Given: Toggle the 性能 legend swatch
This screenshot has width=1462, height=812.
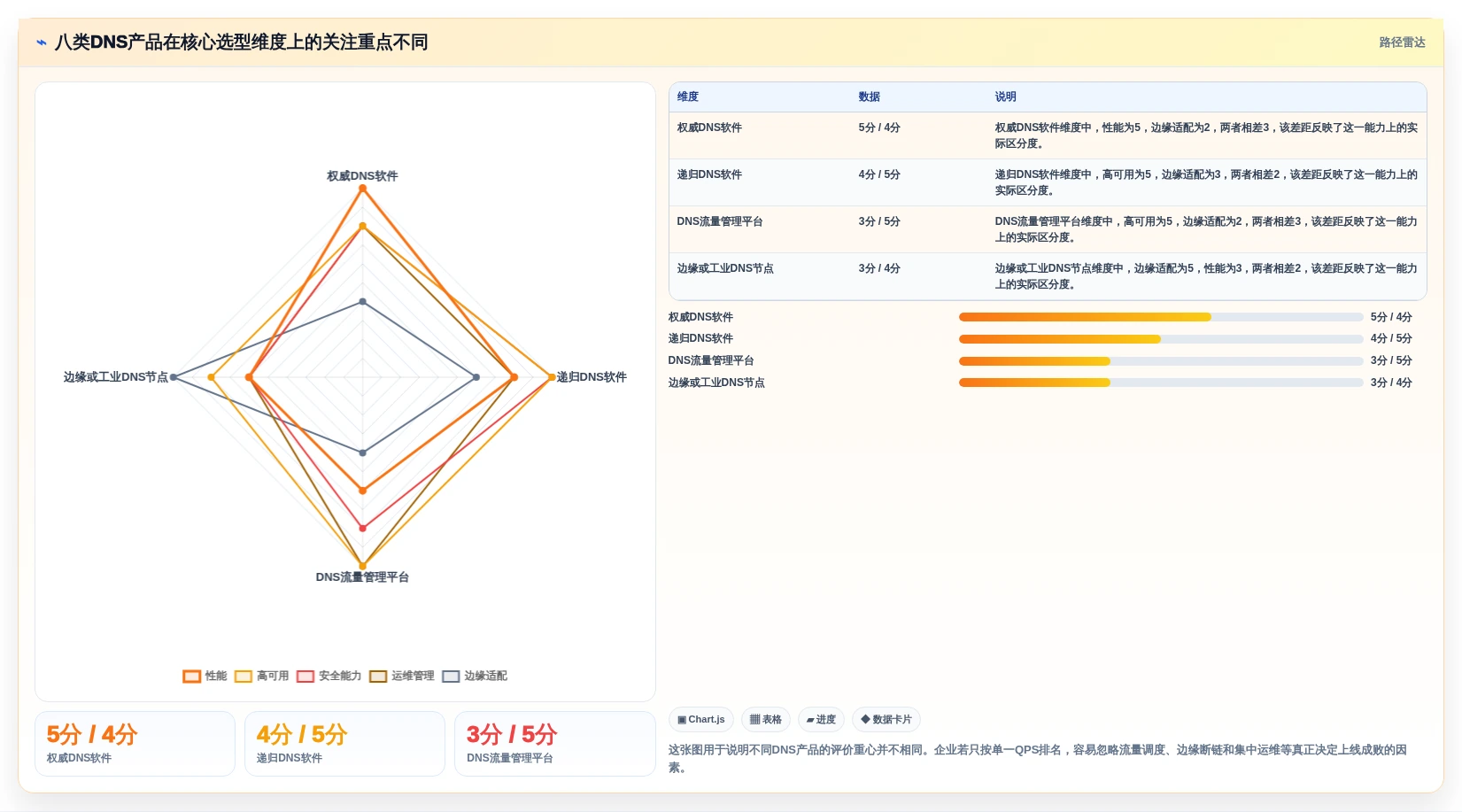Looking at the screenshot, I should point(192,677).
